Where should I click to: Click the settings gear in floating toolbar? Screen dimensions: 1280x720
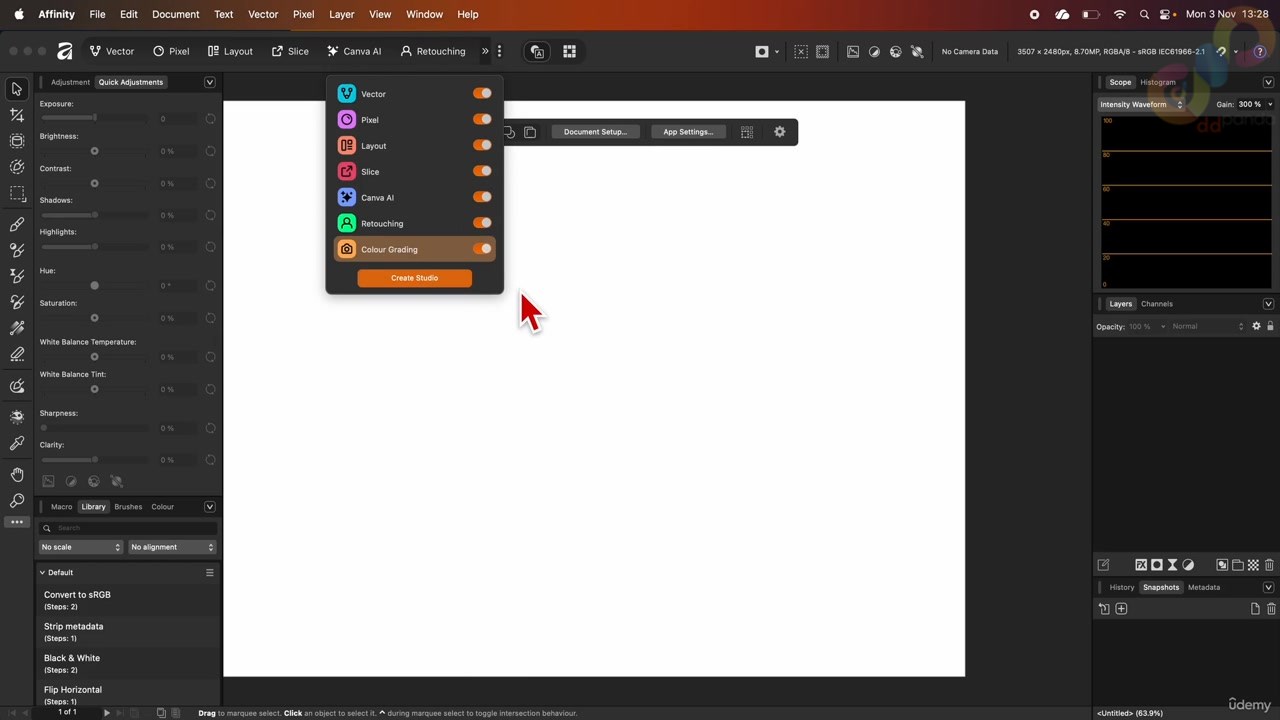pyautogui.click(x=780, y=132)
